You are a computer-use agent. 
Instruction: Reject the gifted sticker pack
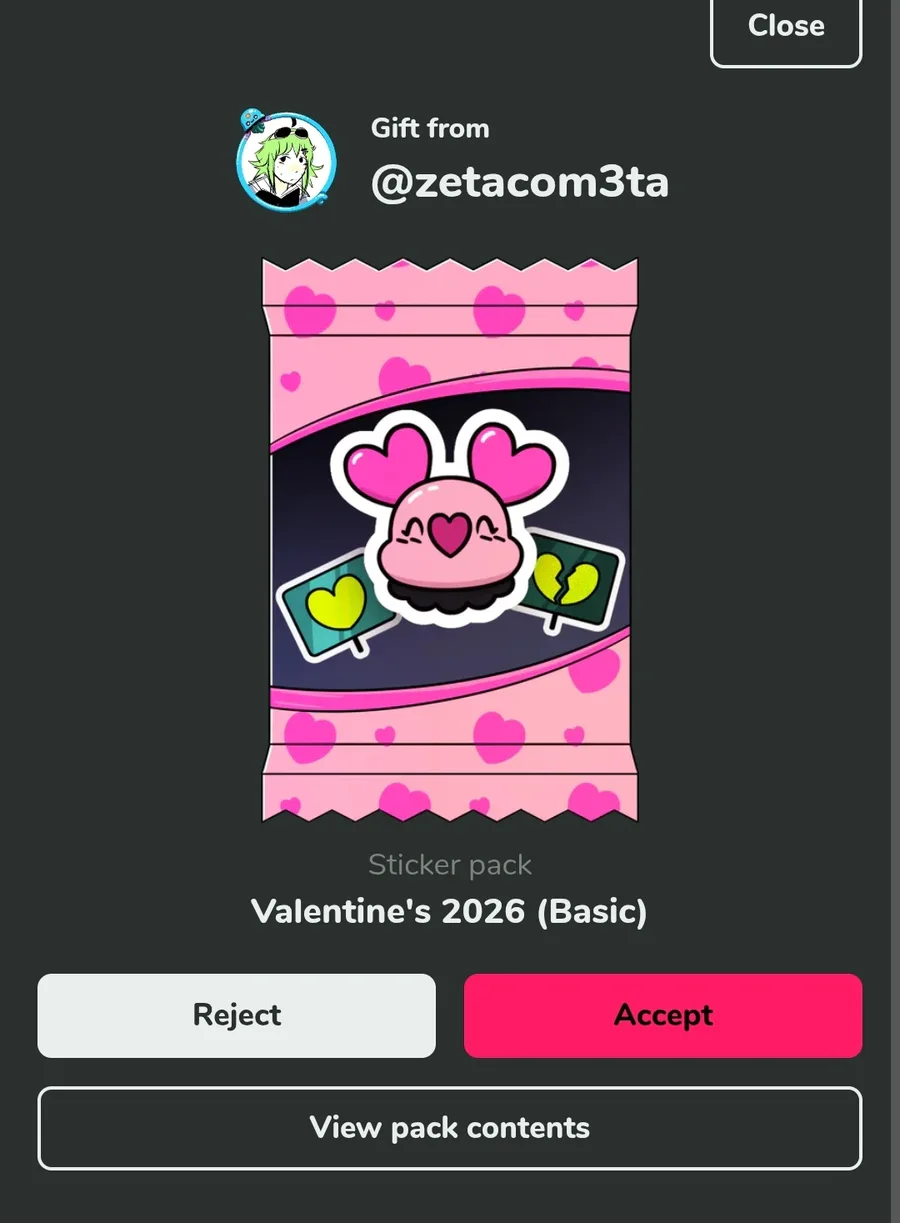tap(237, 1016)
